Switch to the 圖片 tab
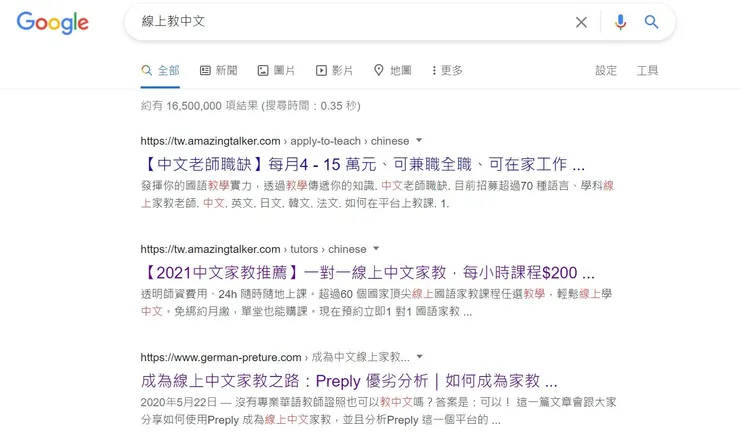 tap(276, 70)
